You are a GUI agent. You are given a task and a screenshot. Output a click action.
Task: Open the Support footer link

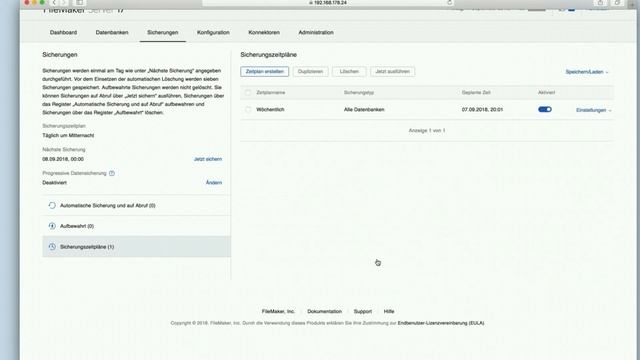(x=363, y=311)
